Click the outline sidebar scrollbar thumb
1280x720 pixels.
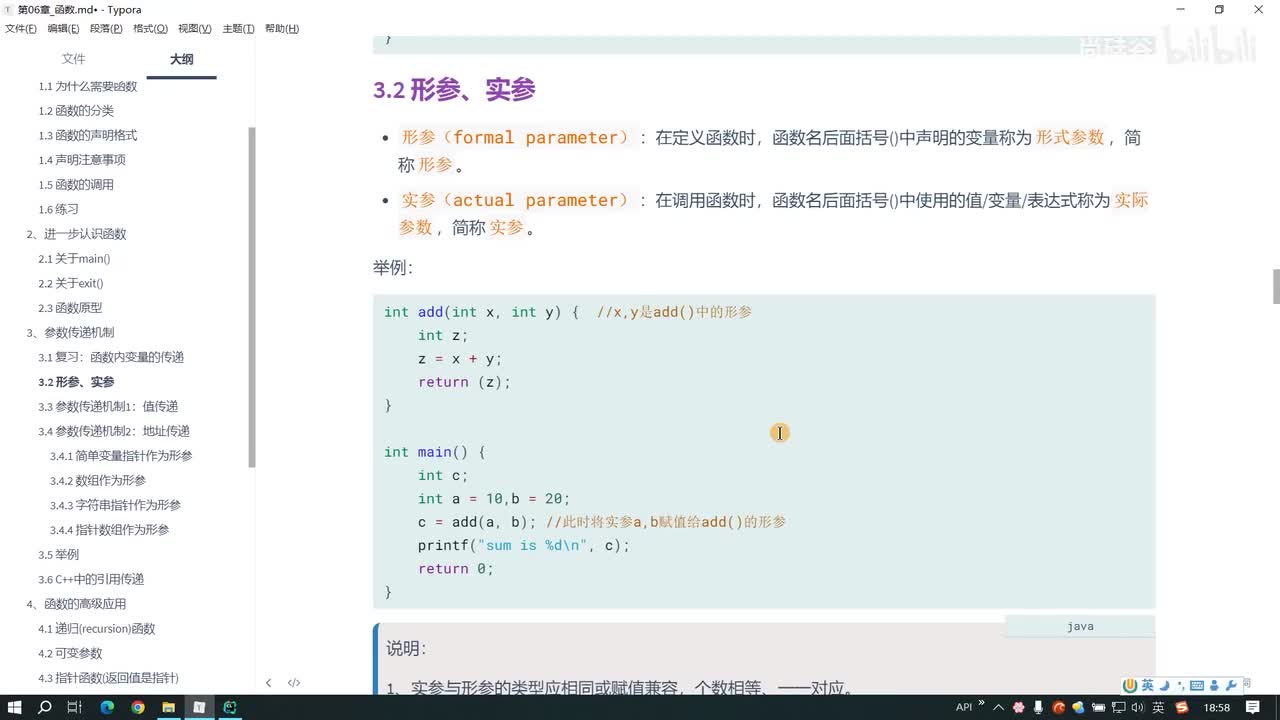tap(252, 297)
